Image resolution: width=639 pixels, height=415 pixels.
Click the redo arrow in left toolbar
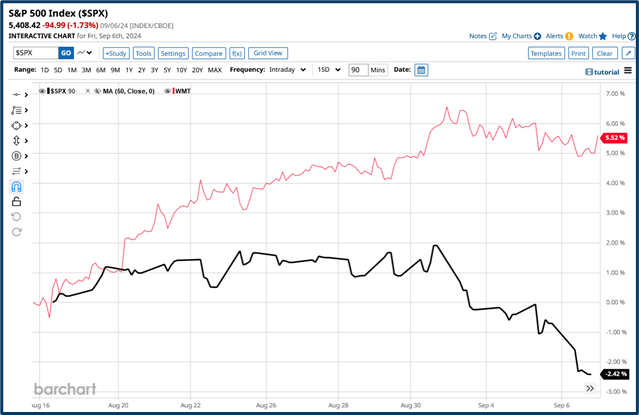17,232
